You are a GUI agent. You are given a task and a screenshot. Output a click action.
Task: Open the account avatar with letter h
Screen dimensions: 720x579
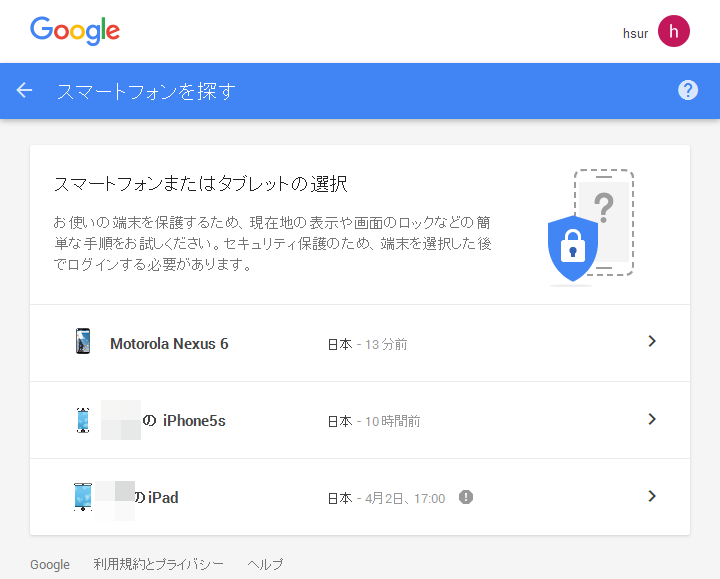[x=674, y=31]
